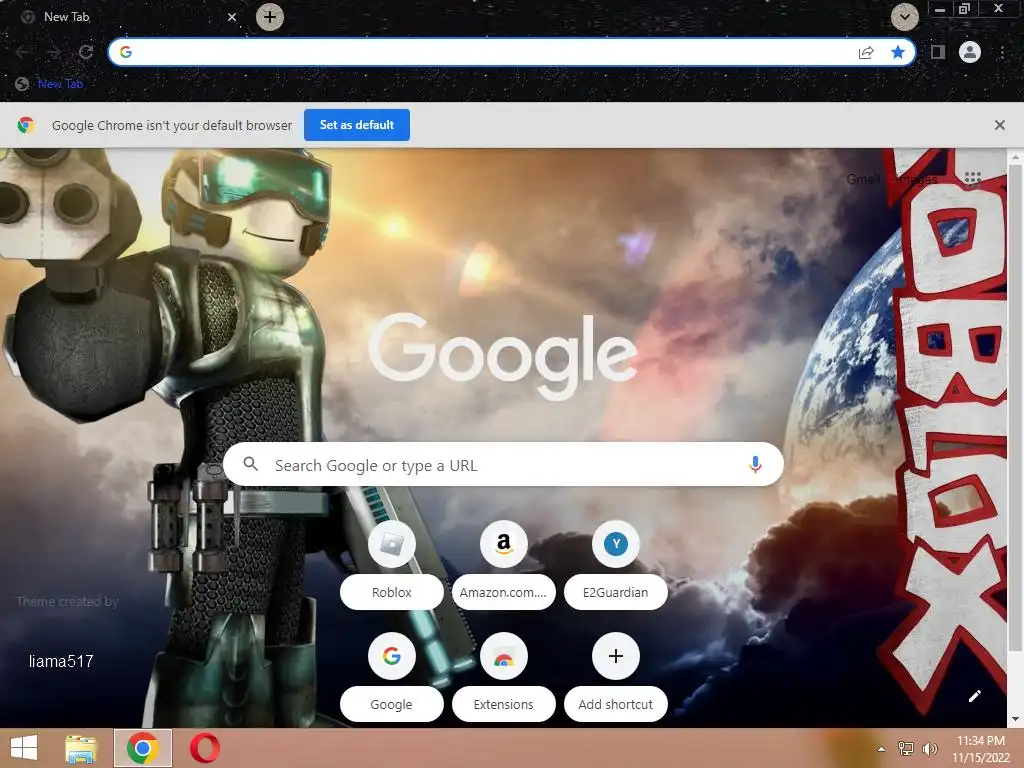Open Chrome three-dot menu

click(1002, 52)
